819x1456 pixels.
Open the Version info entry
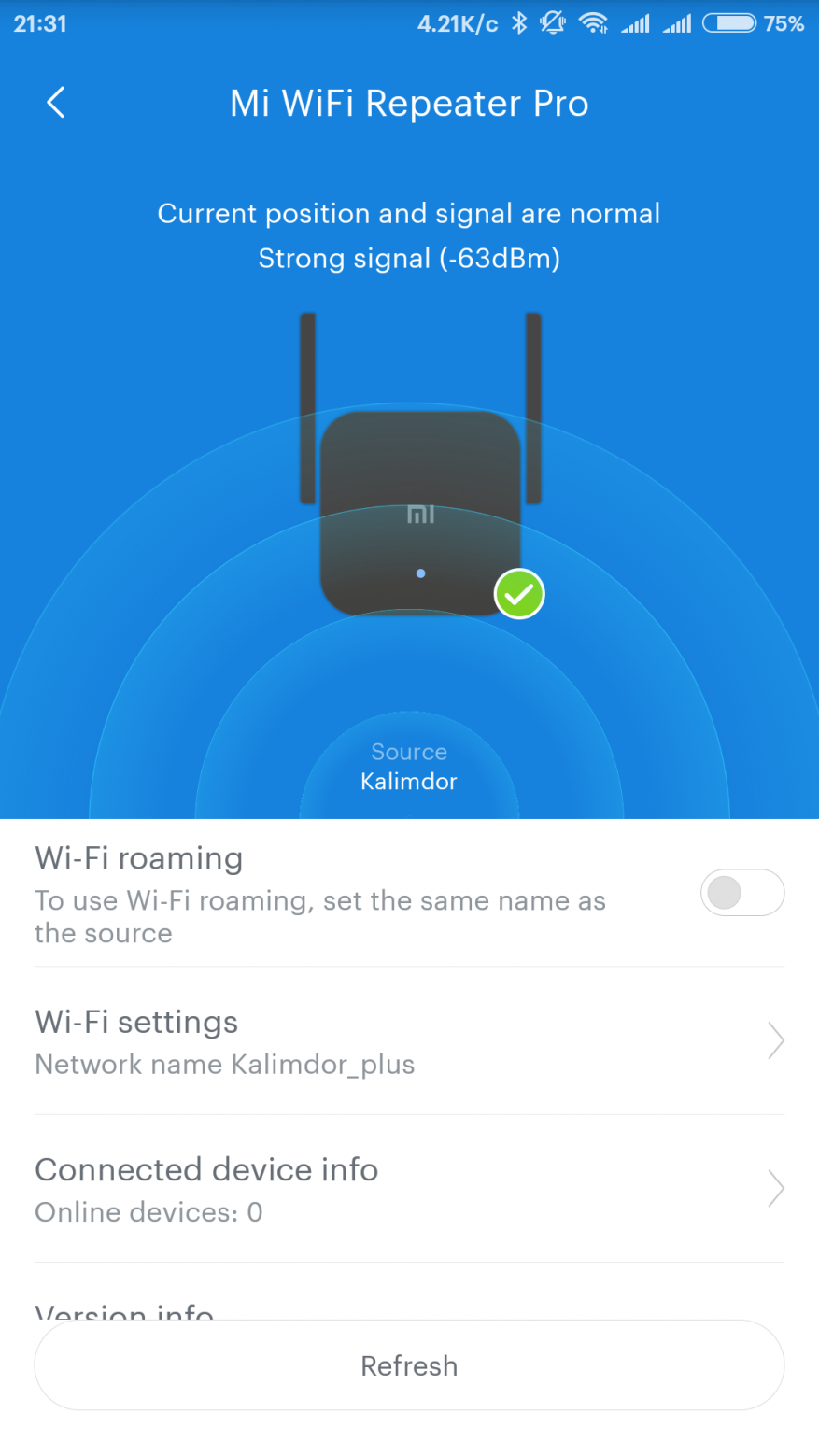pyautogui.click(x=124, y=1310)
